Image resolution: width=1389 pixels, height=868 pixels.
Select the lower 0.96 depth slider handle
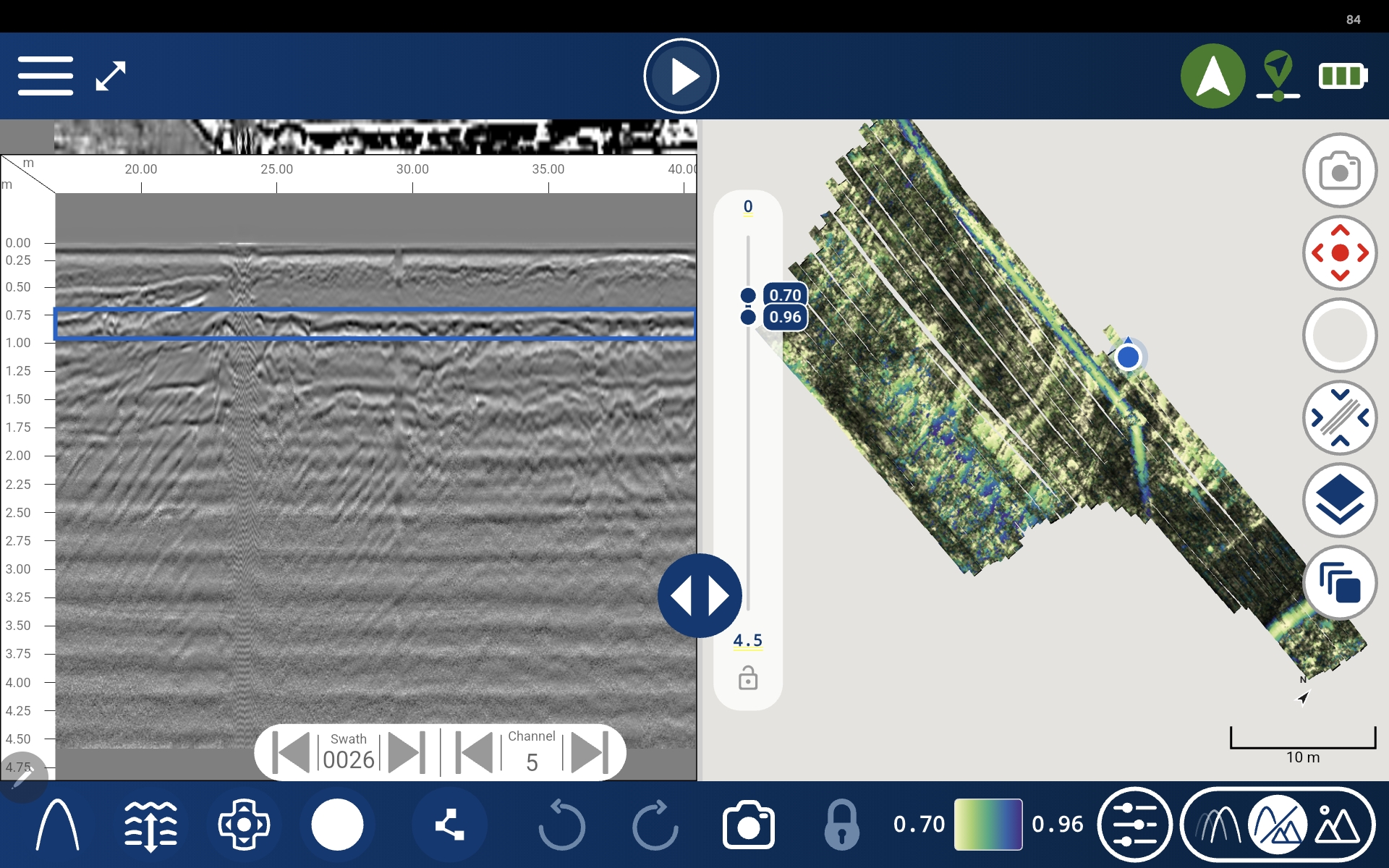[748, 317]
